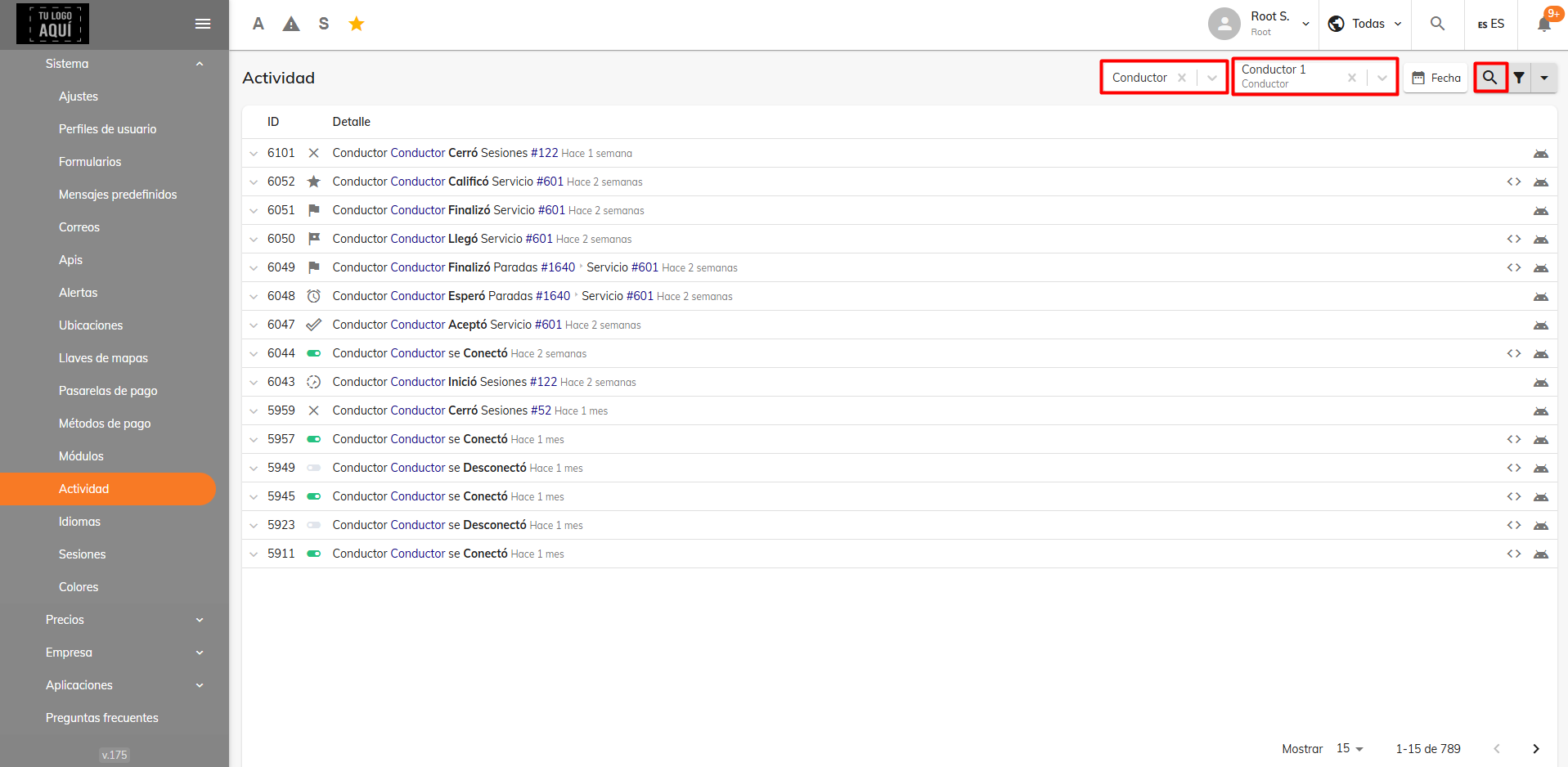Image resolution: width=1568 pixels, height=767 pixels.
Task: View code details for activity 6052
Action: [x=1514, y=182]
